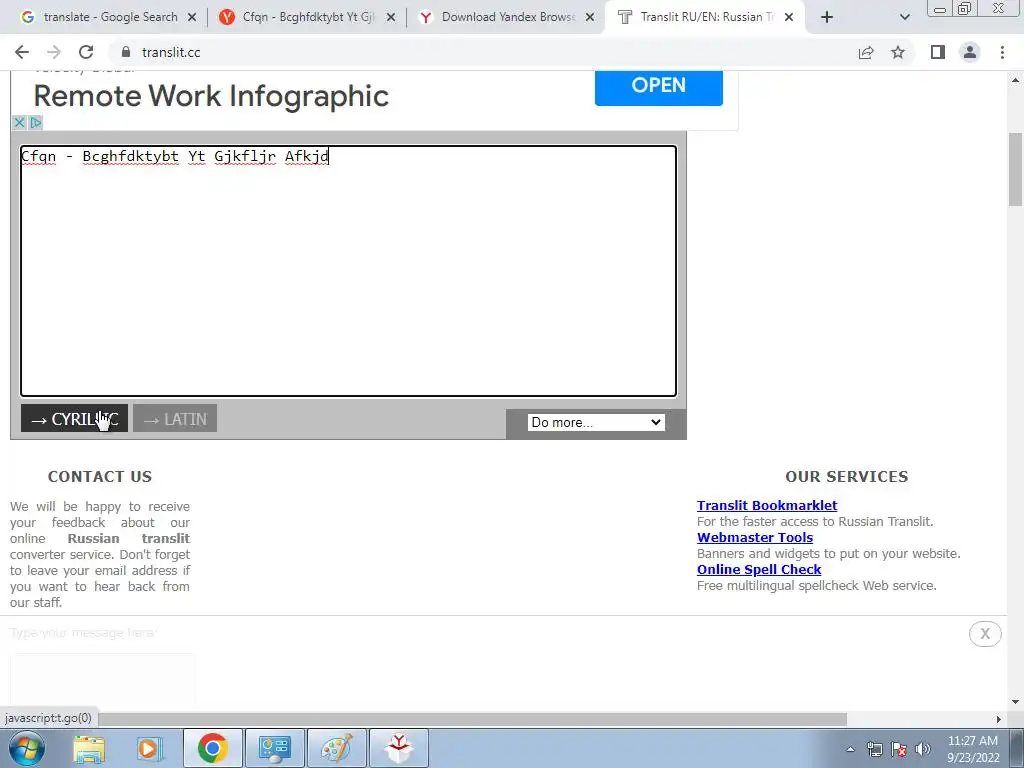Image resolution: width=1024 pixels, height=768 pixels.
Task: Convert text to Latin
Action: point(174,419)
